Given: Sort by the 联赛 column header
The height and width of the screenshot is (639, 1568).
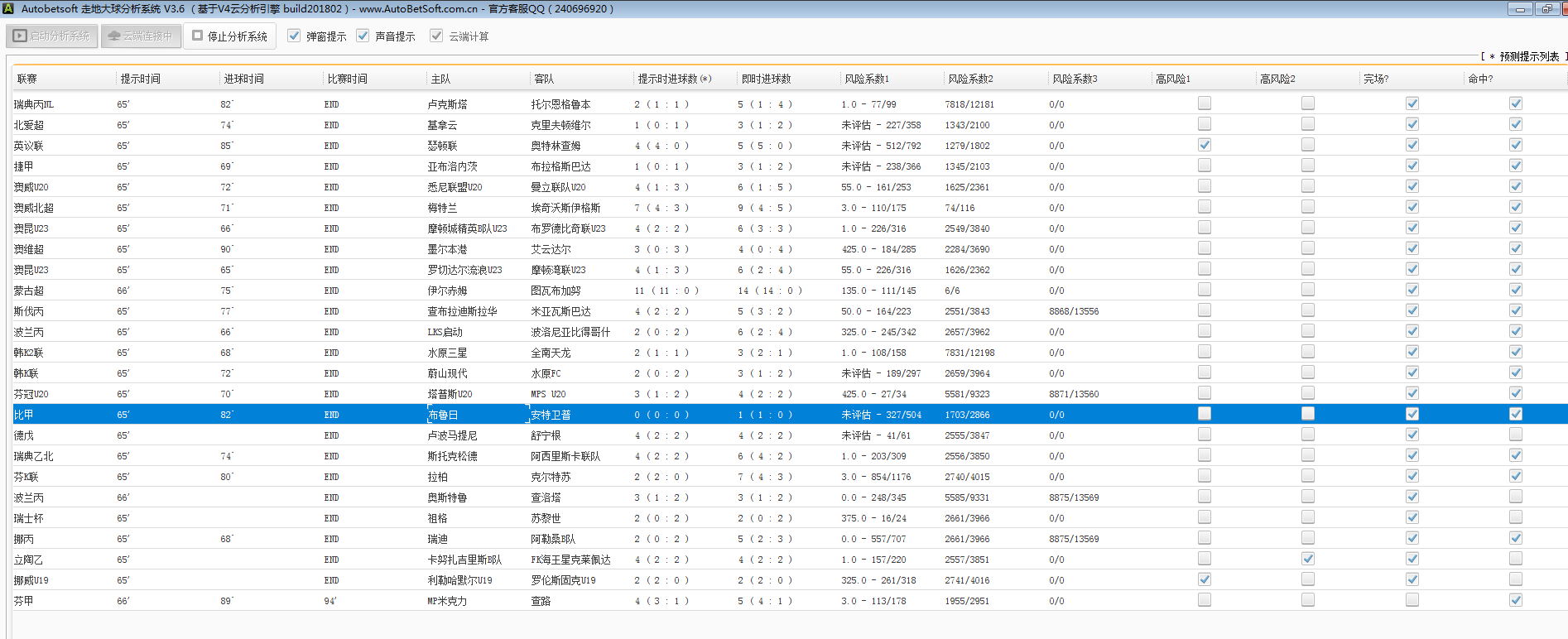Looking at the screenshot, I should (x=27, y=79).
